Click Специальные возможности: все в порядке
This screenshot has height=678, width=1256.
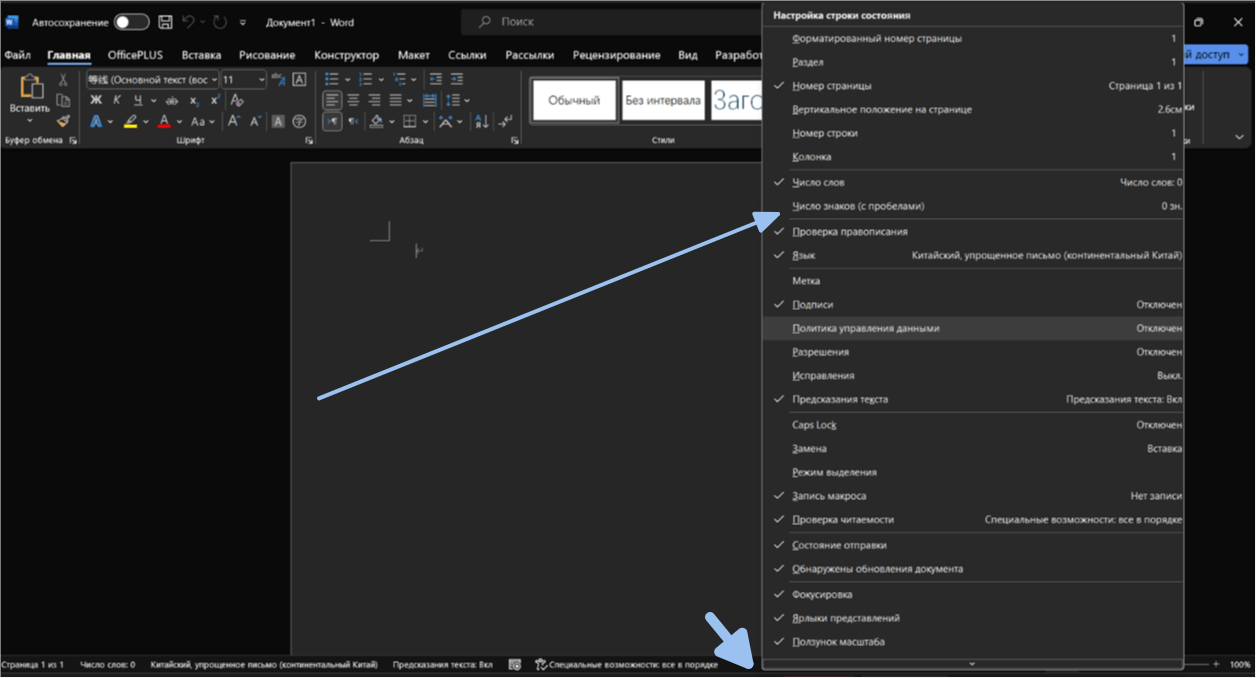coord(627,664)
